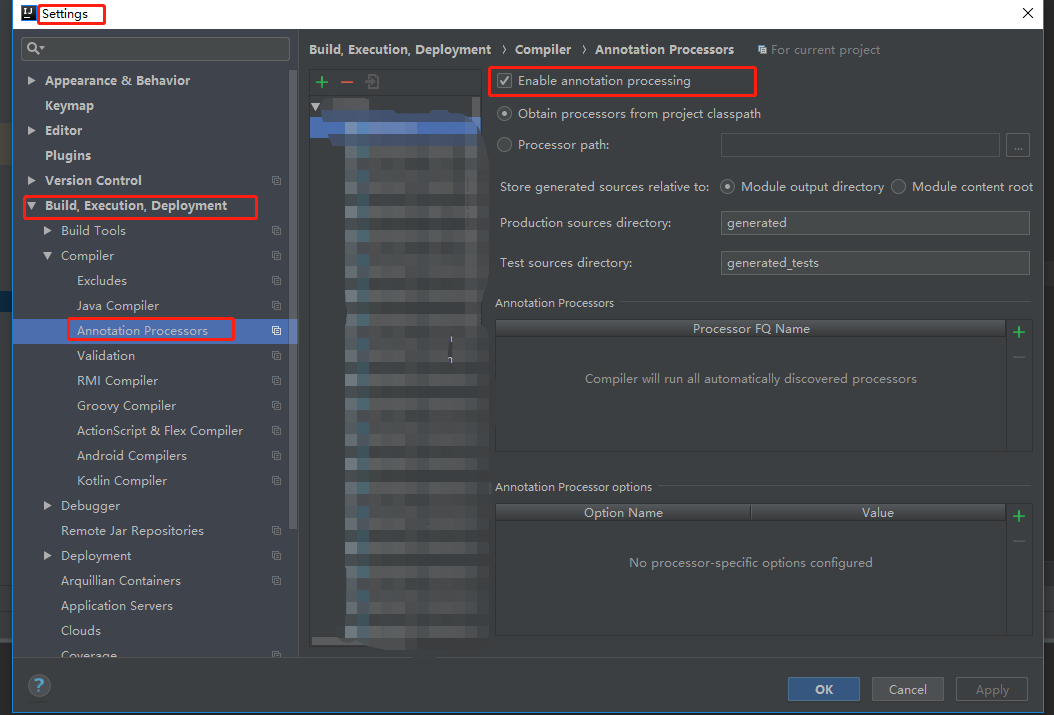The width and height of the screenshot is (1054, 715).
Task: Click project-level icon beside Version Control
Action: [276, 181]
